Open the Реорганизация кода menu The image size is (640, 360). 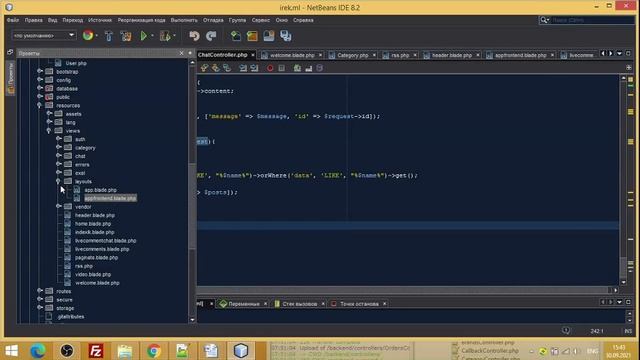coord(141,20)
